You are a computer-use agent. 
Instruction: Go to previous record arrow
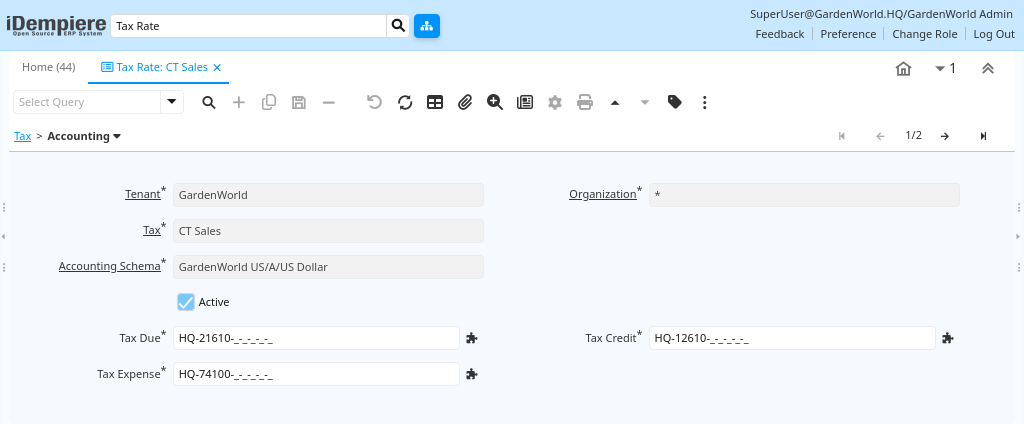(x=880, y=136)
